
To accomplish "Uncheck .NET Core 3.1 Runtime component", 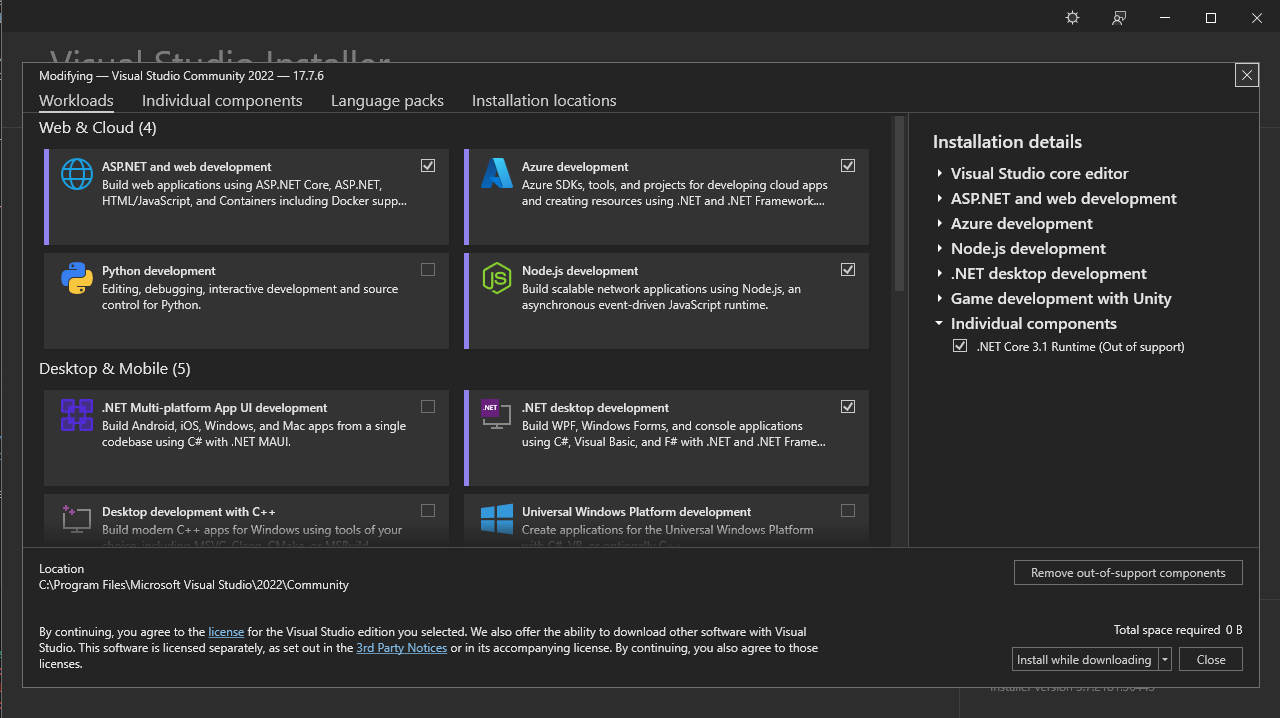I will (960, 346).
